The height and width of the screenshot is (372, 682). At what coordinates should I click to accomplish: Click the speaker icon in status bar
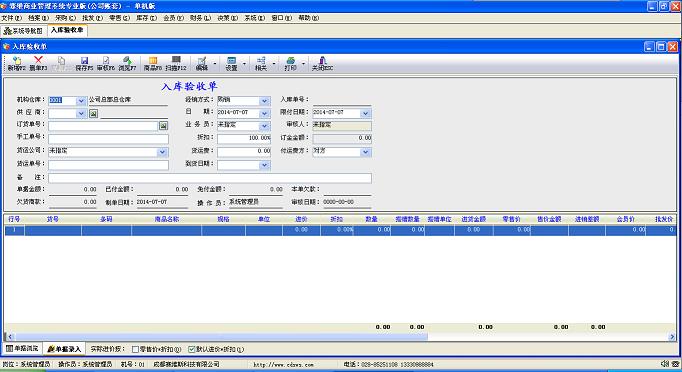pos(664,364)
